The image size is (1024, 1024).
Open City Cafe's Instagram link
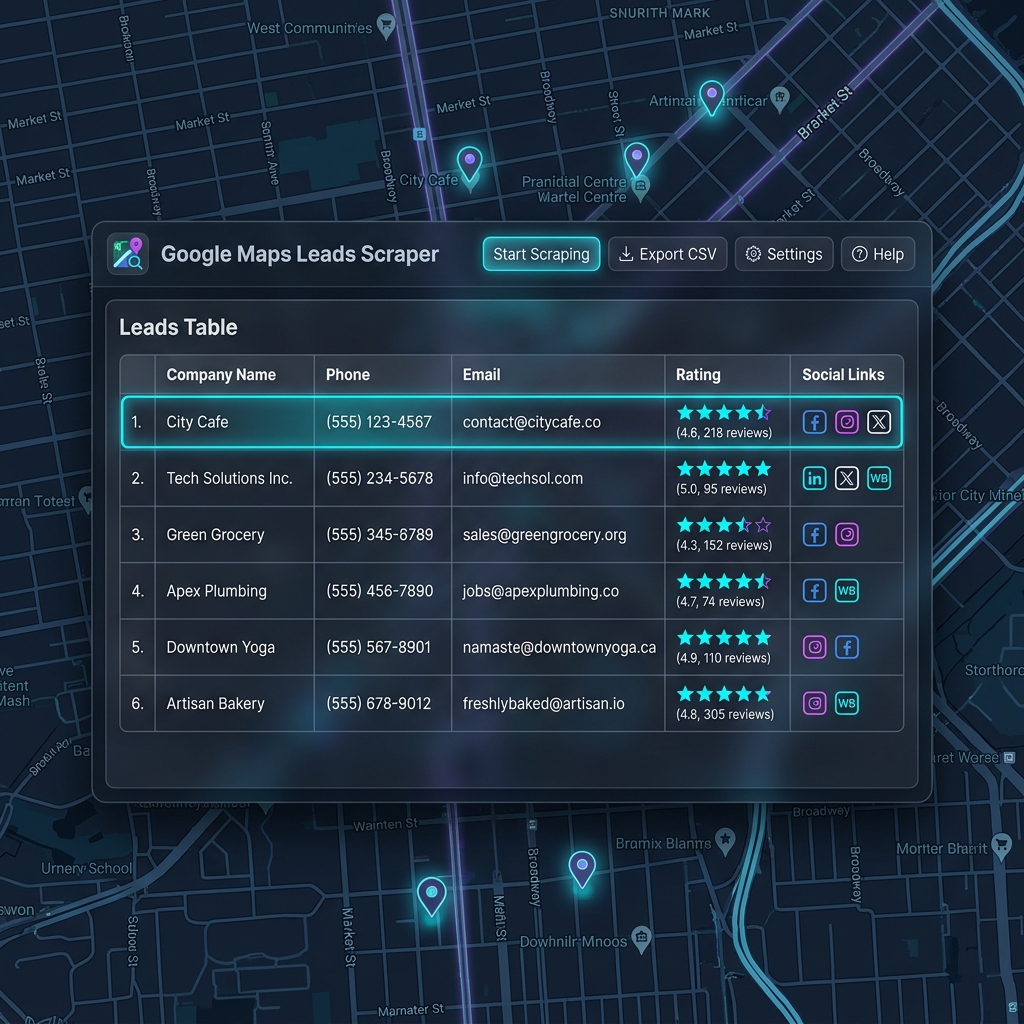click(847, 422)
